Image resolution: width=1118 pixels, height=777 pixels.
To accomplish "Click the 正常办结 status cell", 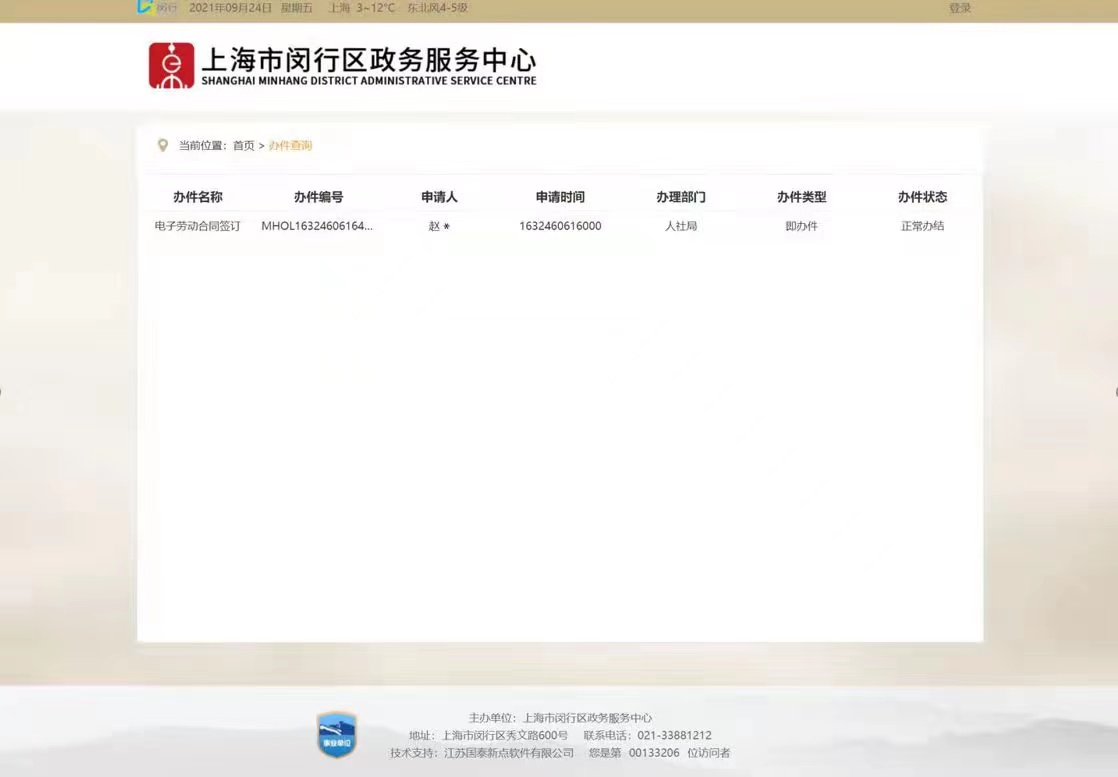I will [922, 226].
